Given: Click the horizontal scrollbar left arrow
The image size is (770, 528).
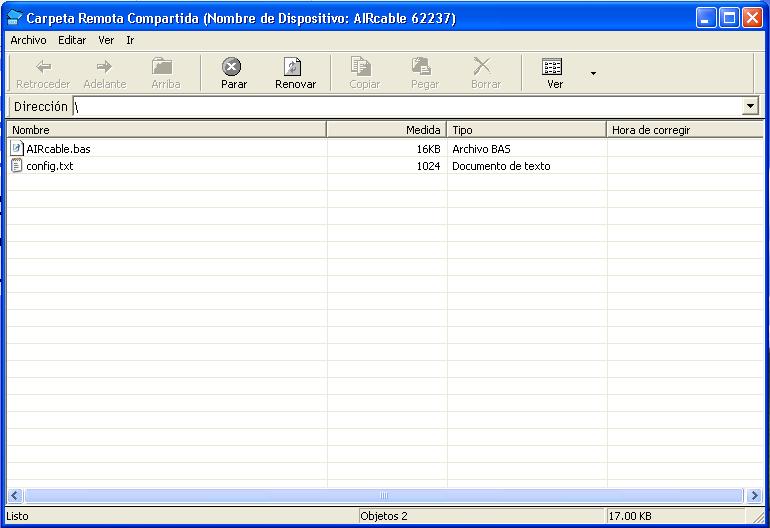Looking at the screenshot, I should (x=15, y=495).
